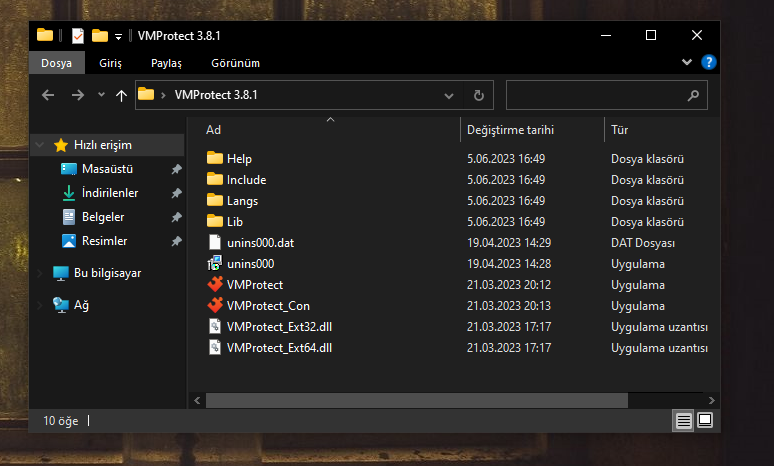Click the DAT Dosyası type cell
The image size is (774, 466).
(x=643, y=243)
